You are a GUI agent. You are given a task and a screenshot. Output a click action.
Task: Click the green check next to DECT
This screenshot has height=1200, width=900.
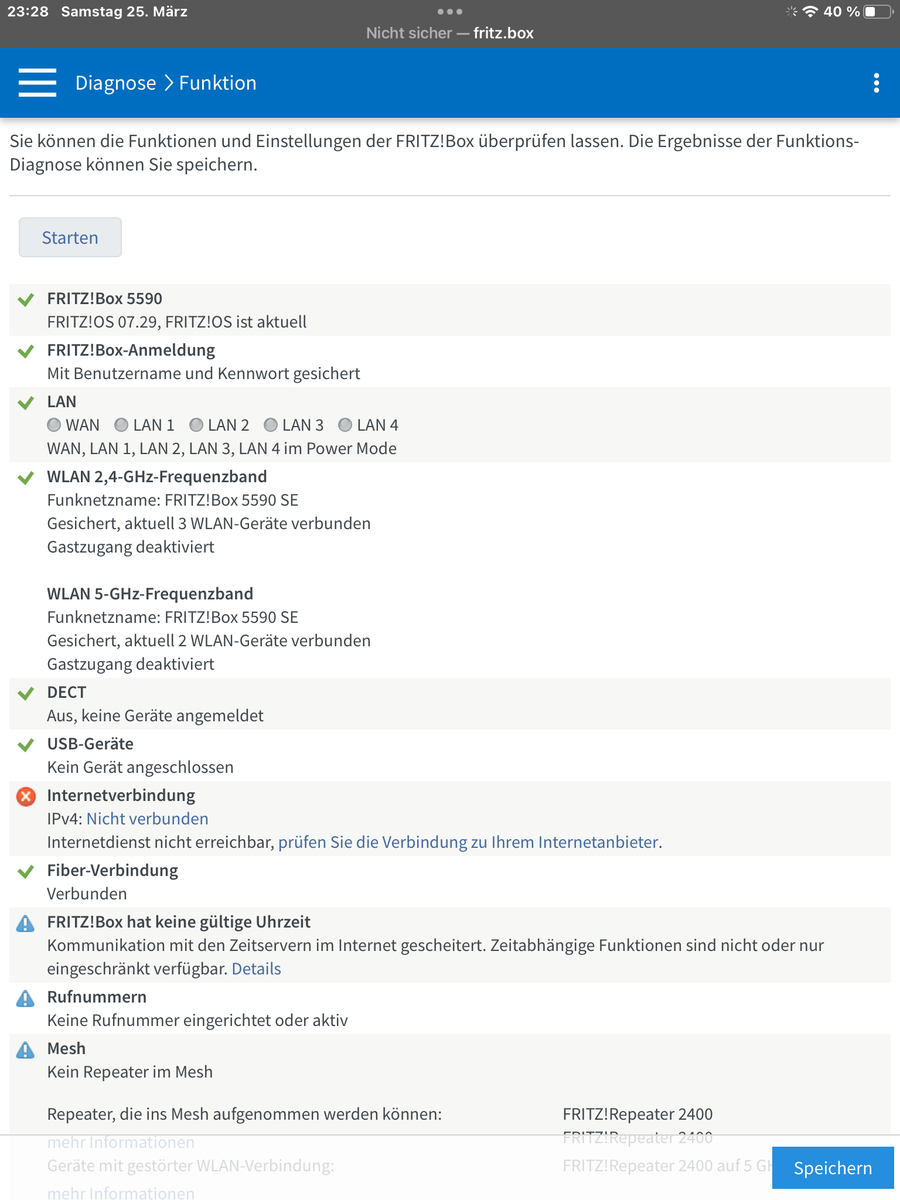(x=26, y=693)
